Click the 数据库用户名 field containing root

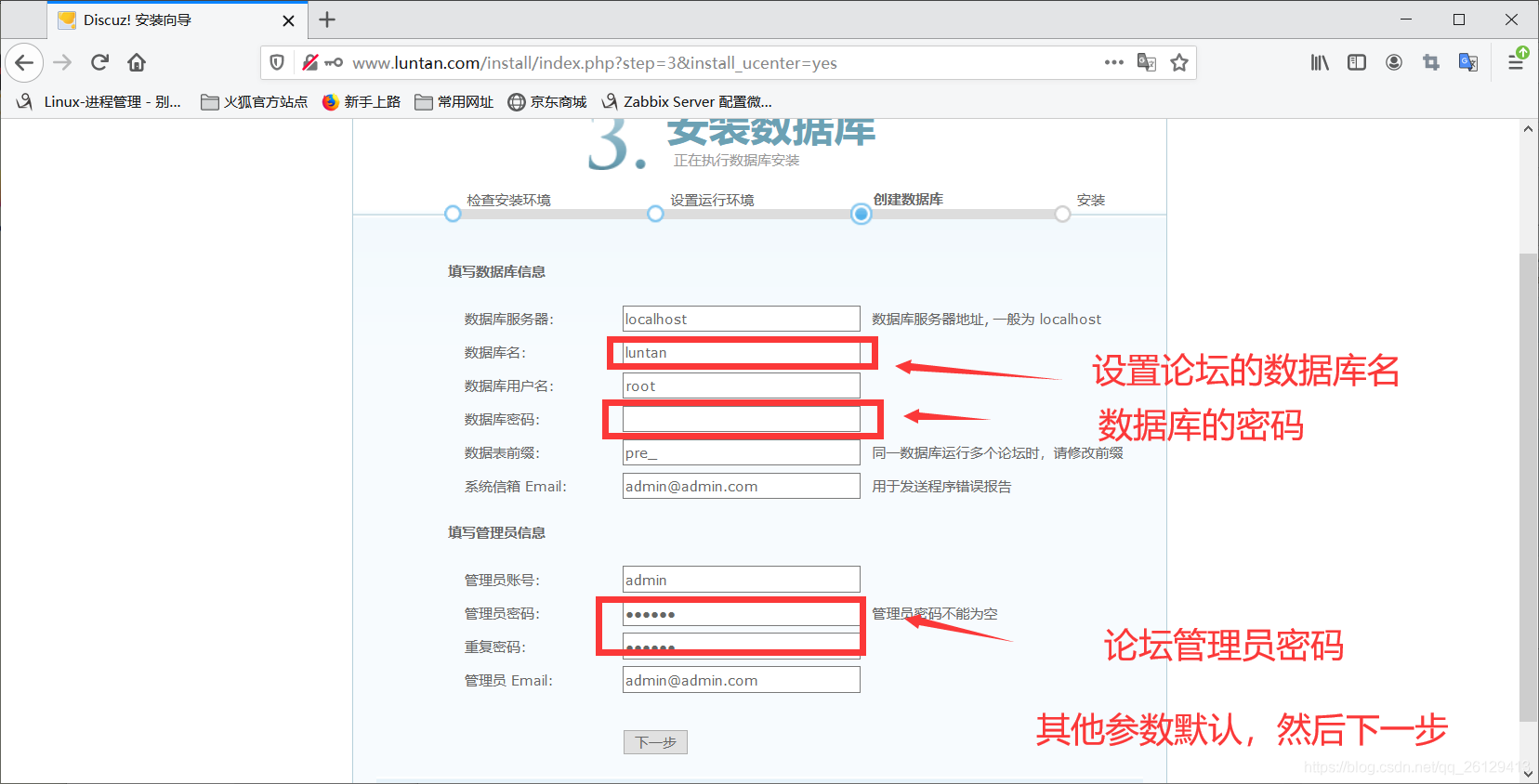coord(741,385)
